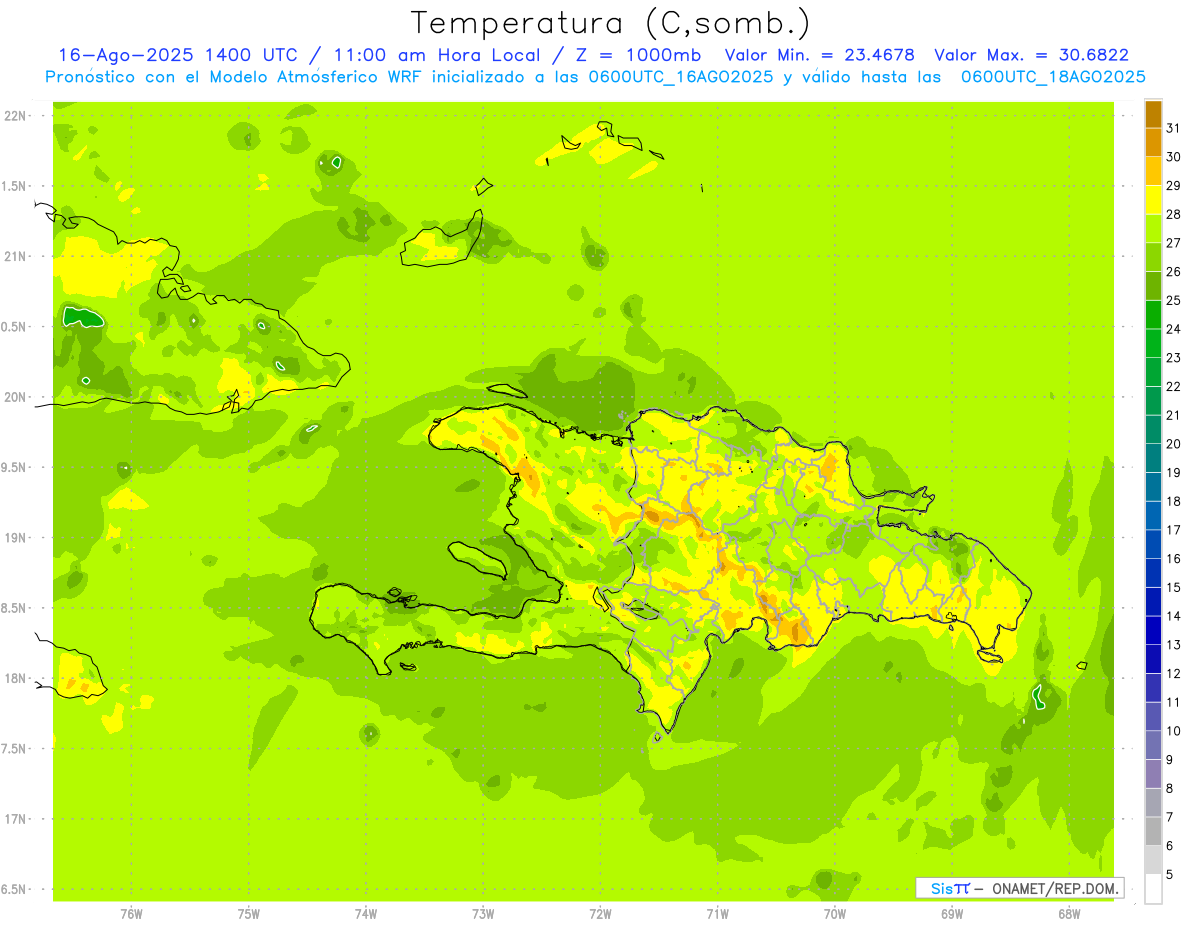Click the 'Temperatura (C,somb.)' map title

(611, 23)
